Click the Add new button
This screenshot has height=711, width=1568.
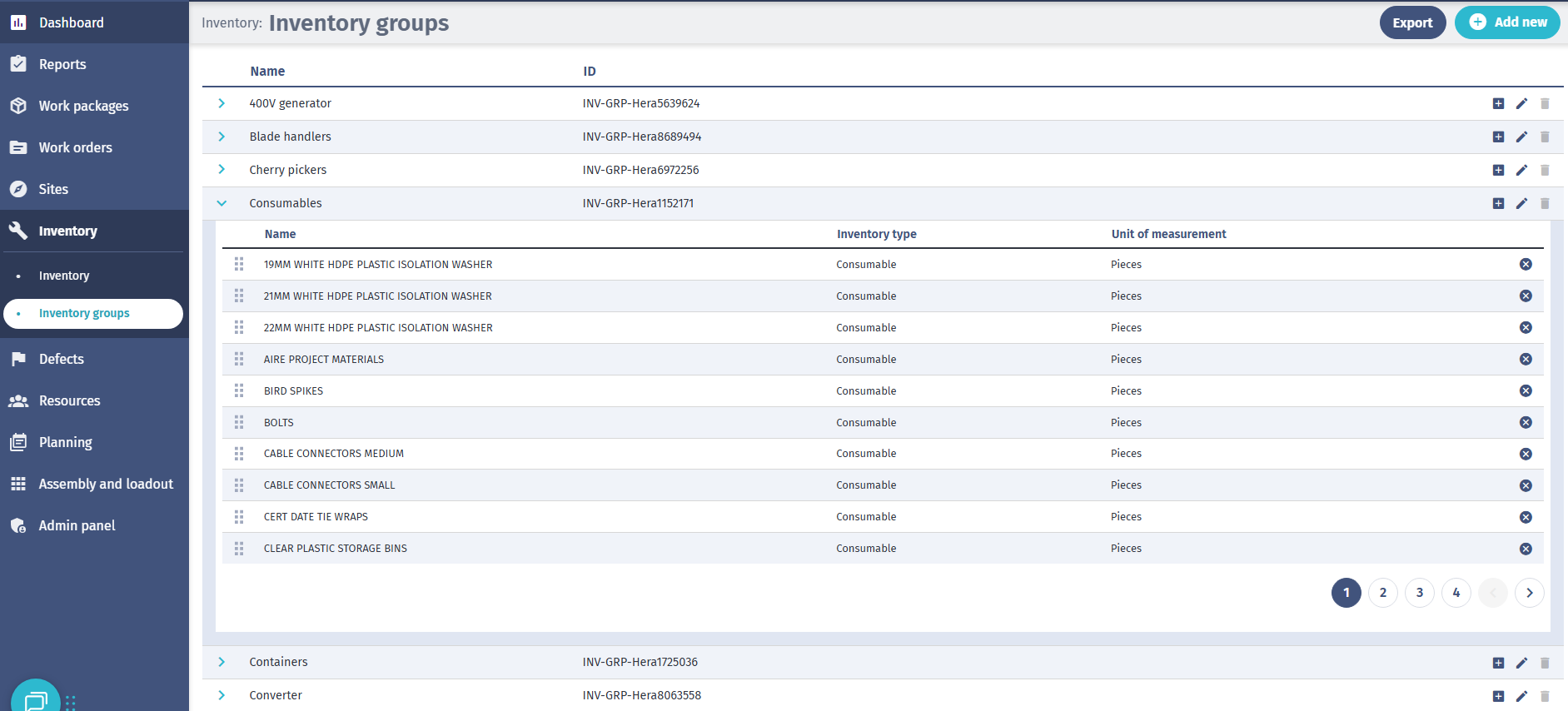coord(1507,22)
